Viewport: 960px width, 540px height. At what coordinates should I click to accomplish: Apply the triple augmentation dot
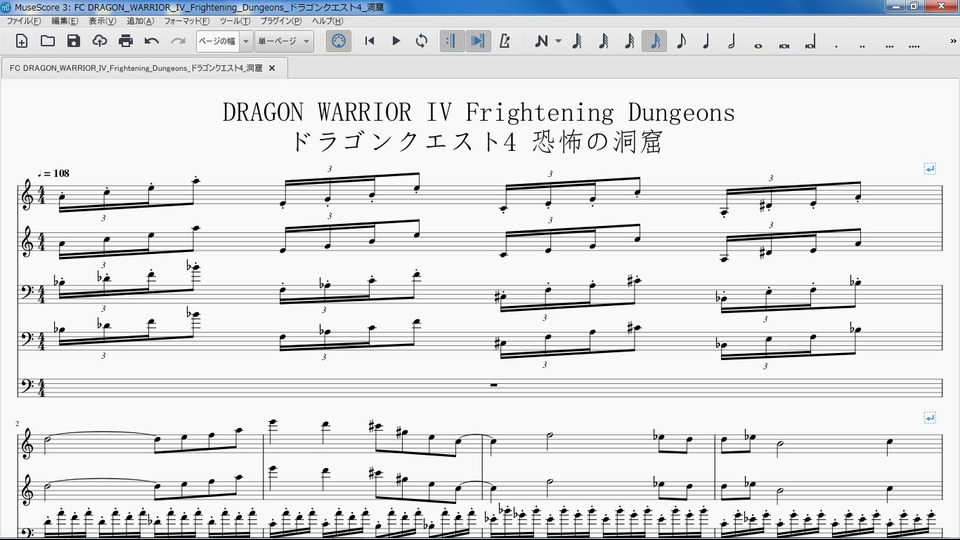tap(888, 45)
